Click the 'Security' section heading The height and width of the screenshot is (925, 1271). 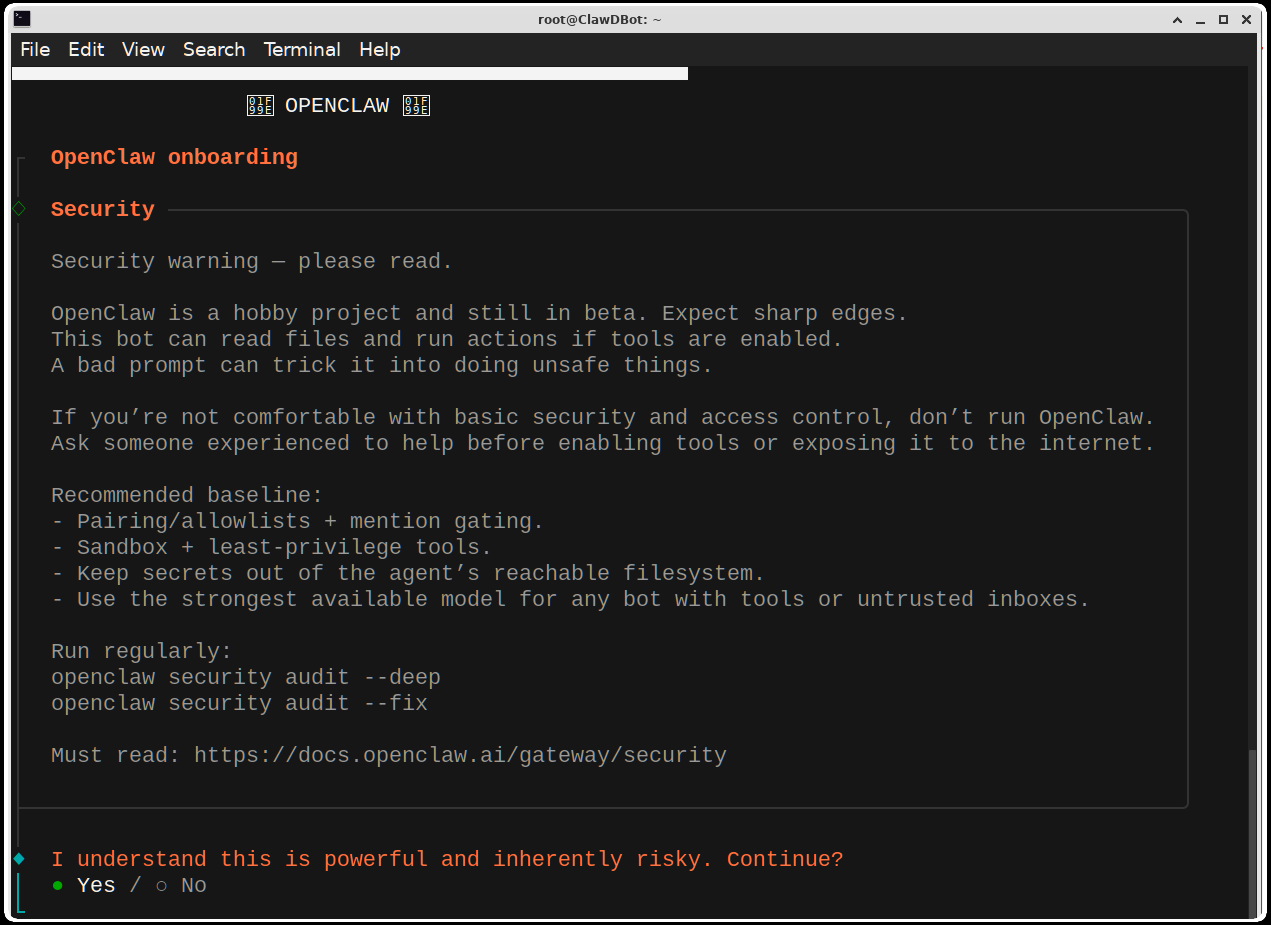coord(103,209)
